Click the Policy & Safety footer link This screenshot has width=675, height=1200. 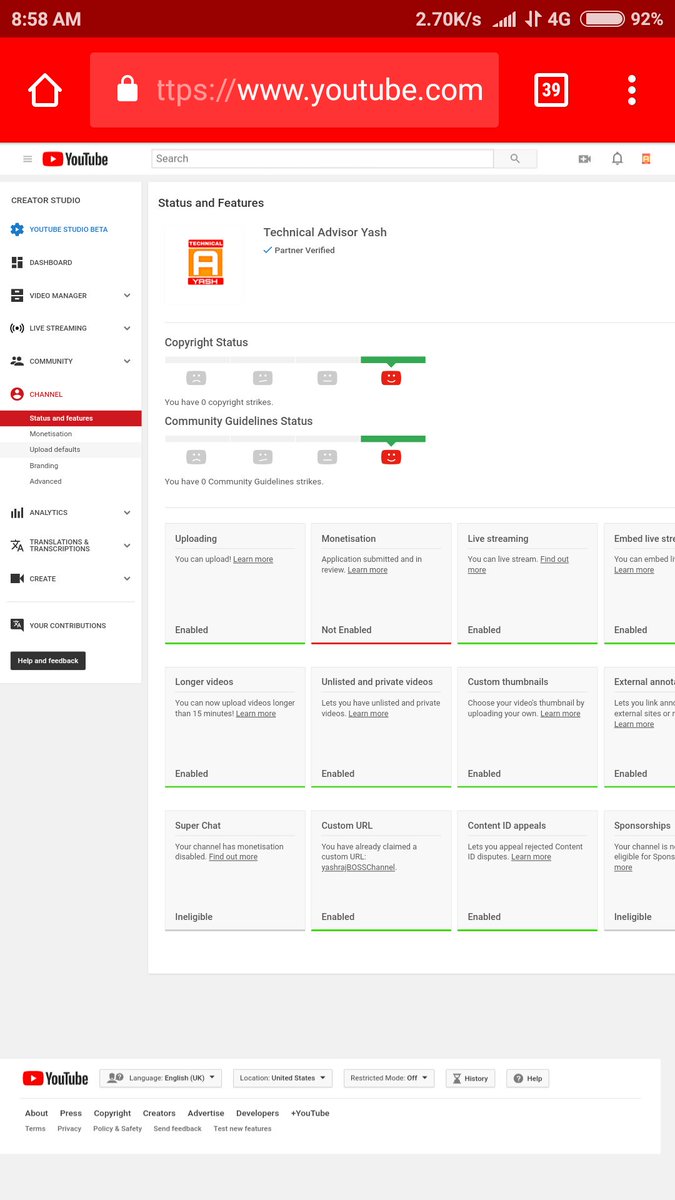pyautogui.click(x=117, y=1129)
